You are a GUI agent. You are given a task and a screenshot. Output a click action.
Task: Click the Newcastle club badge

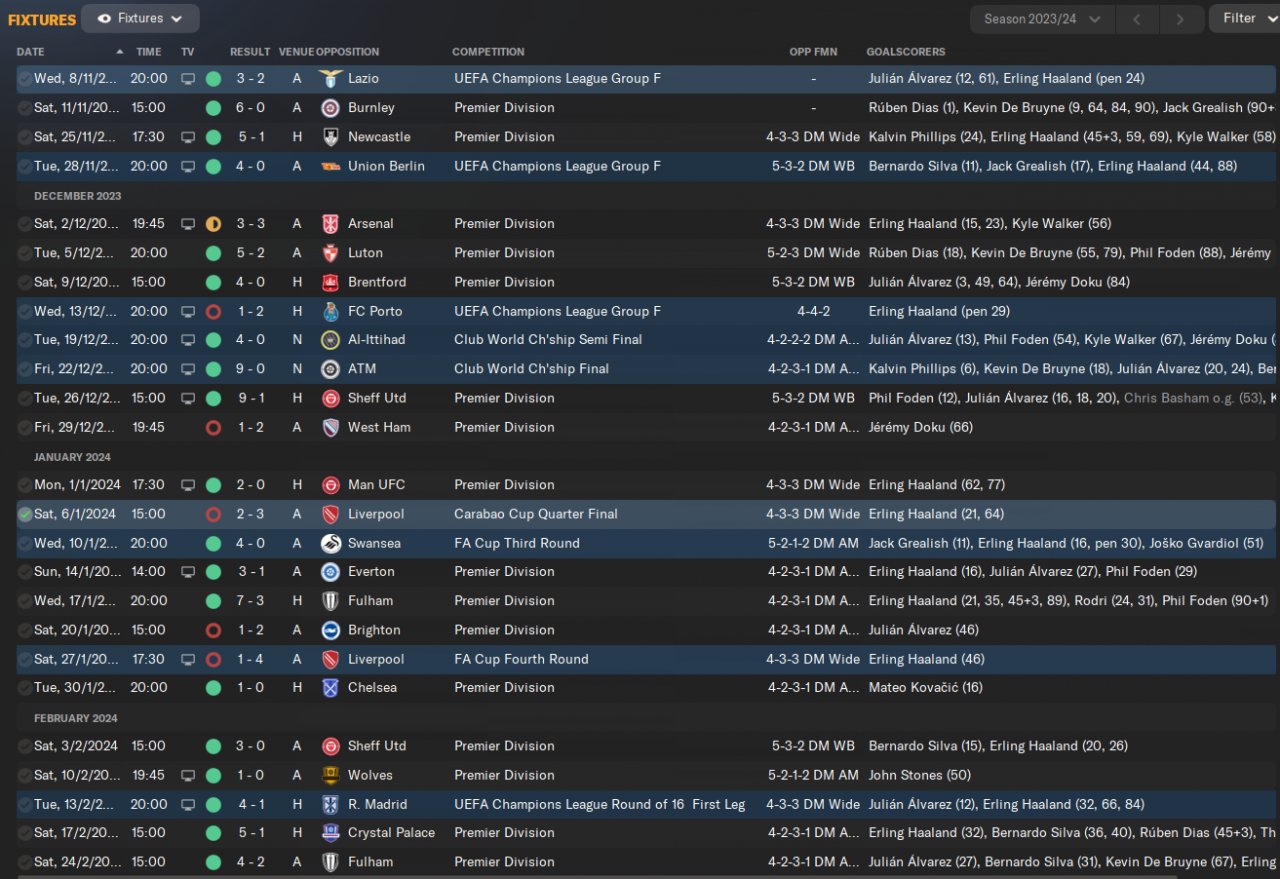(x=330, y=137)
